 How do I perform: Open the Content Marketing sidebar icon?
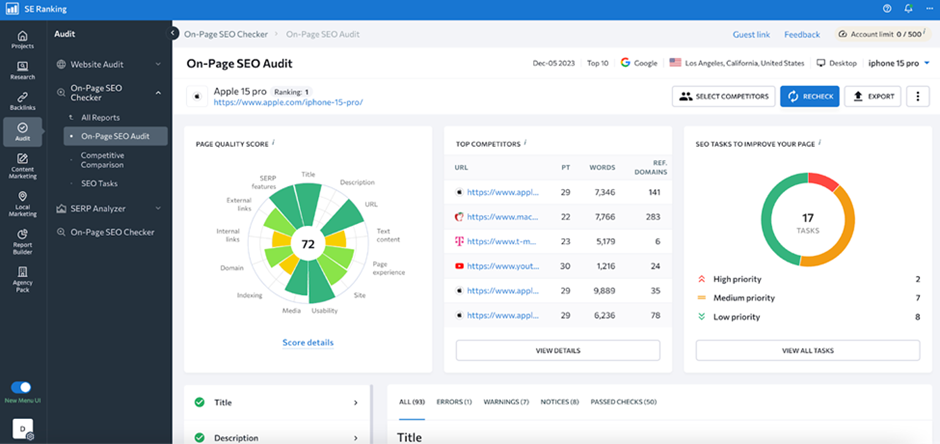point(22,166)
